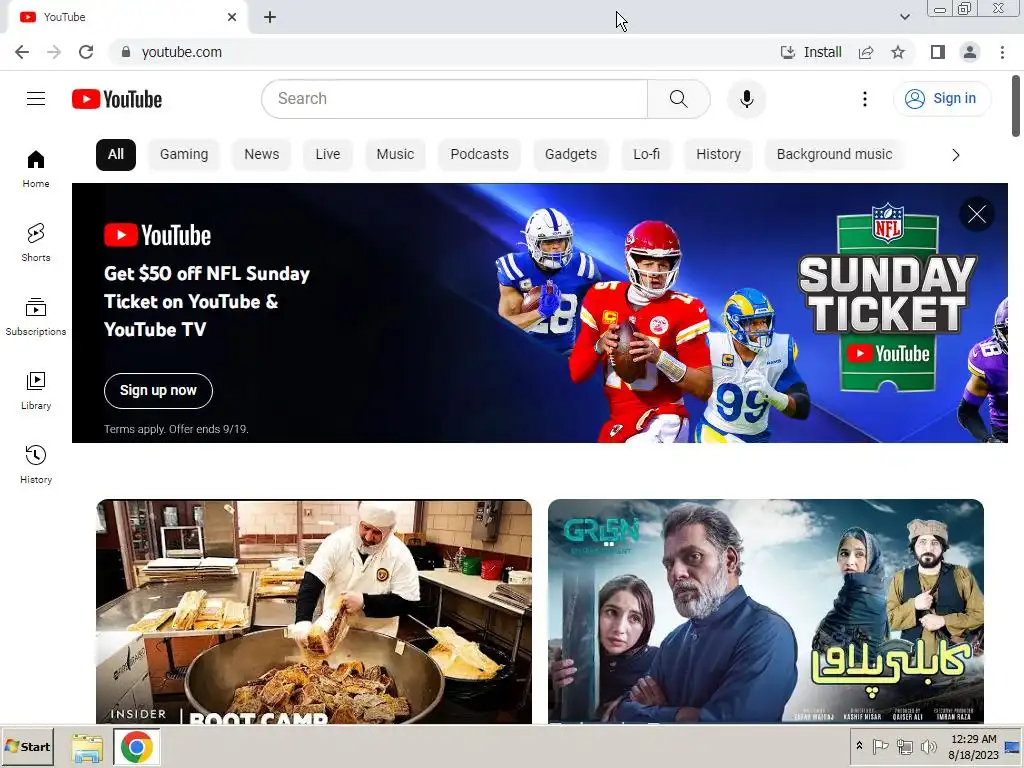Open YouTube settings three-dot menu

click(865, 99)
